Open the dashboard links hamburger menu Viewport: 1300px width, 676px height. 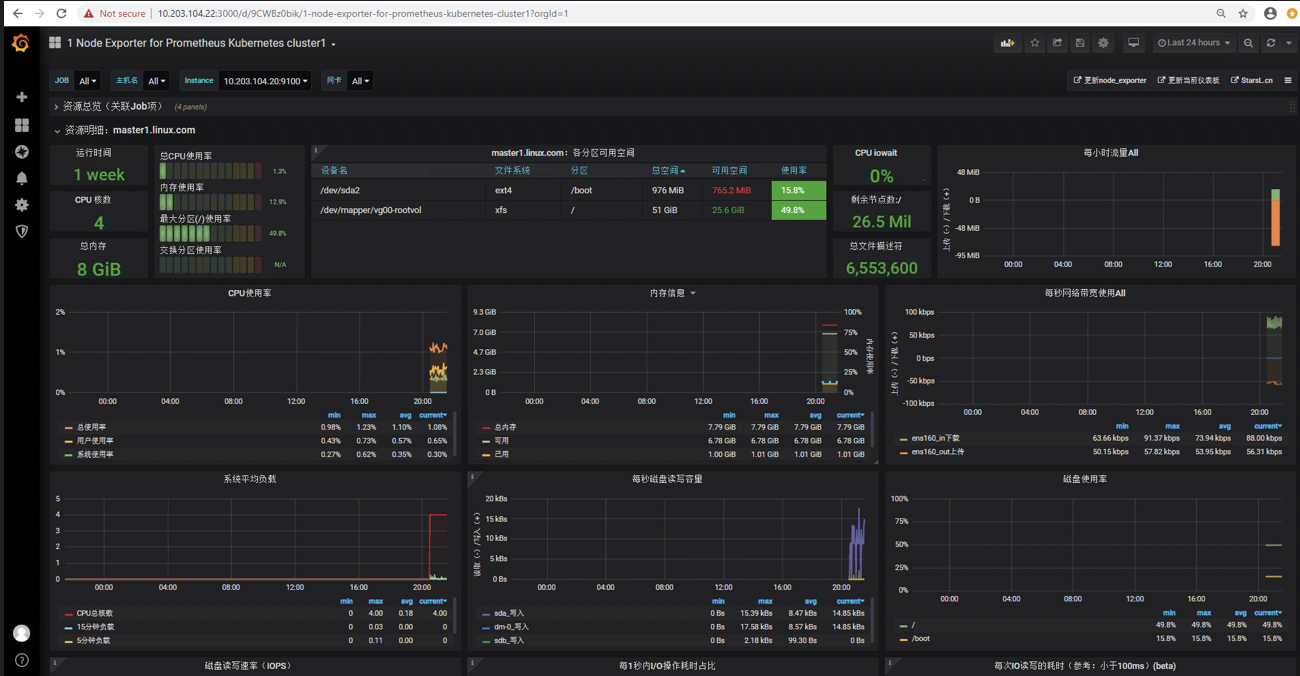click(1288, 80)
